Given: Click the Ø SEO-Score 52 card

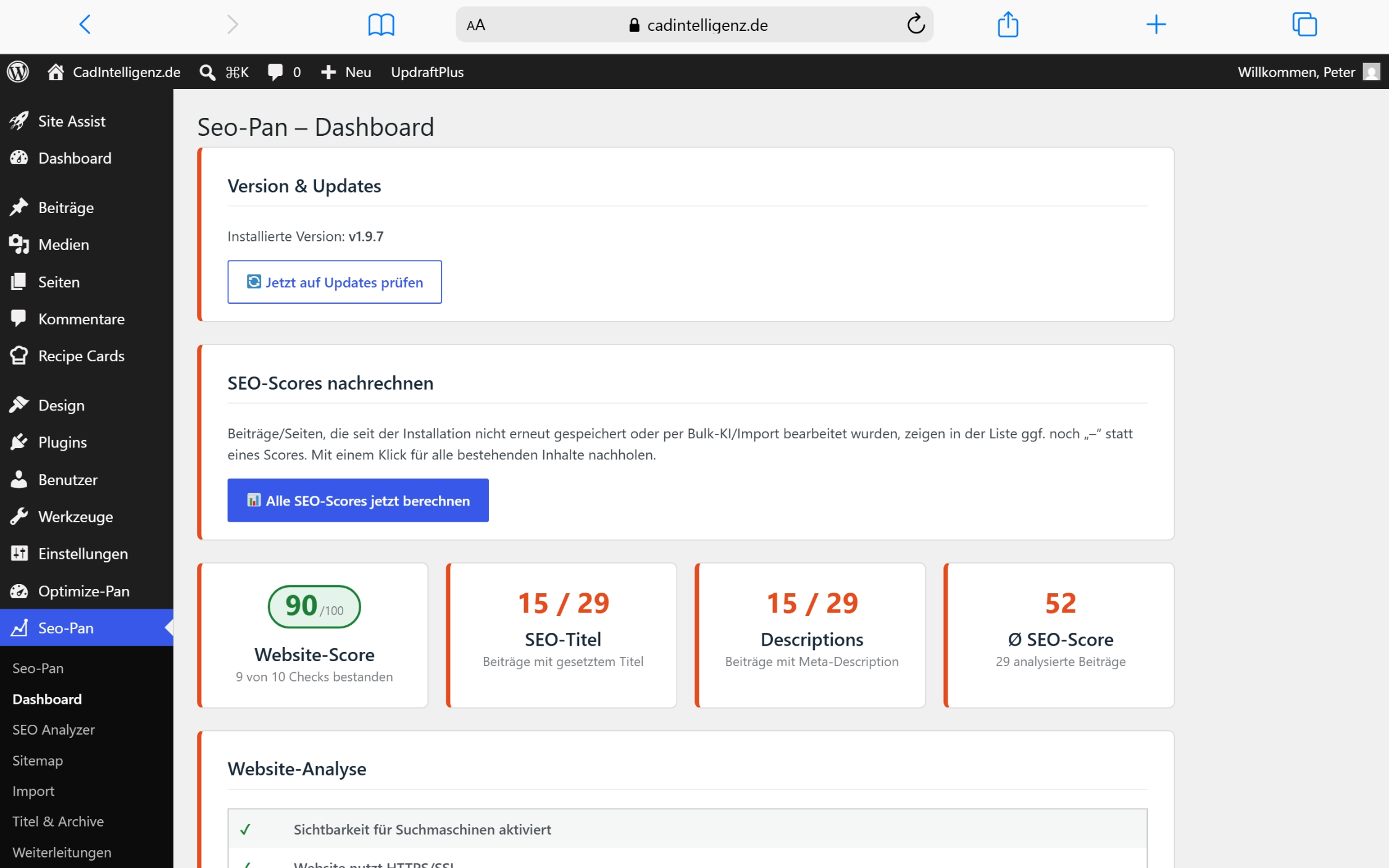Looking at the screenshot, I should [1059, 635].
